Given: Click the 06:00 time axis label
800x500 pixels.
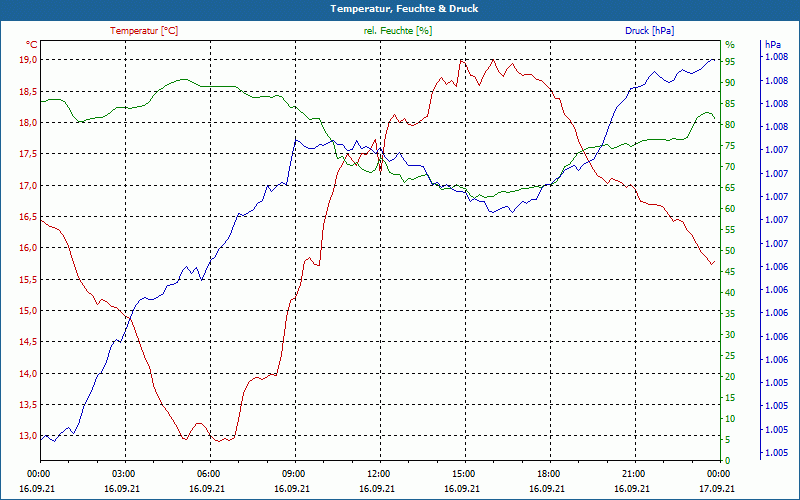Looking at the screenshot, I should [208, 474].
